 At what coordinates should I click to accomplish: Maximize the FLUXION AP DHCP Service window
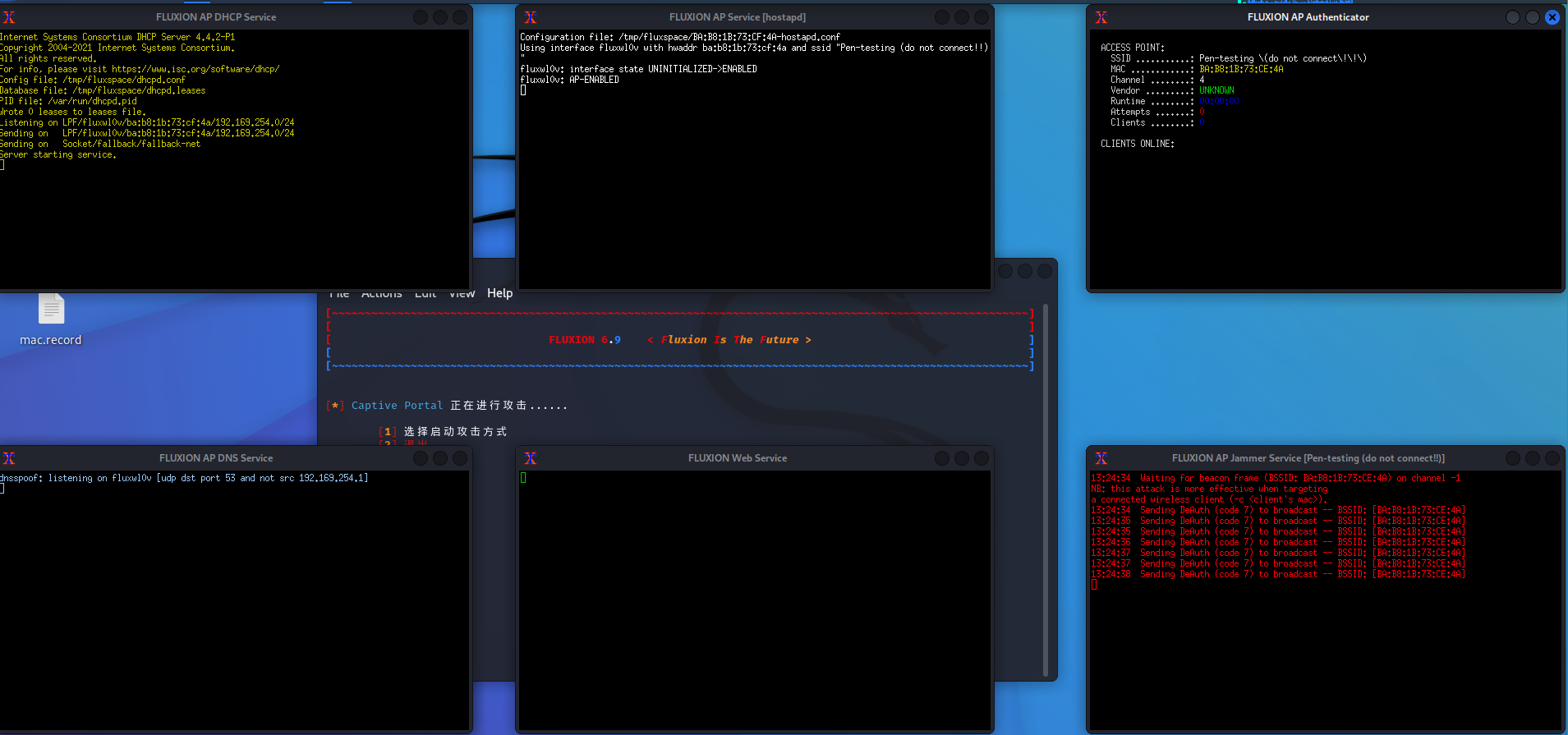click(440, 17)
